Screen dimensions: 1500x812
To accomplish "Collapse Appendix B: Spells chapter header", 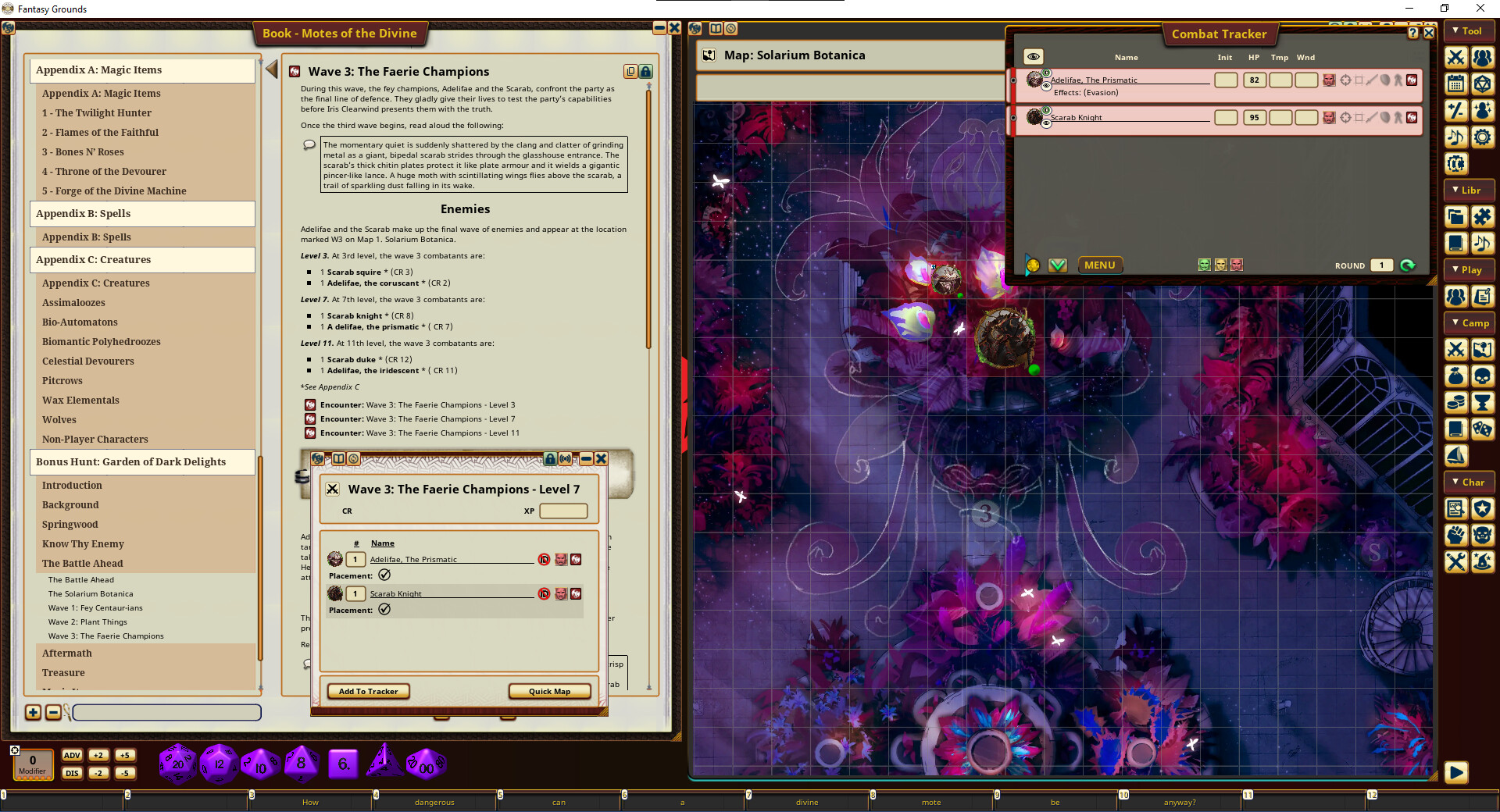I will pos(142,214).
